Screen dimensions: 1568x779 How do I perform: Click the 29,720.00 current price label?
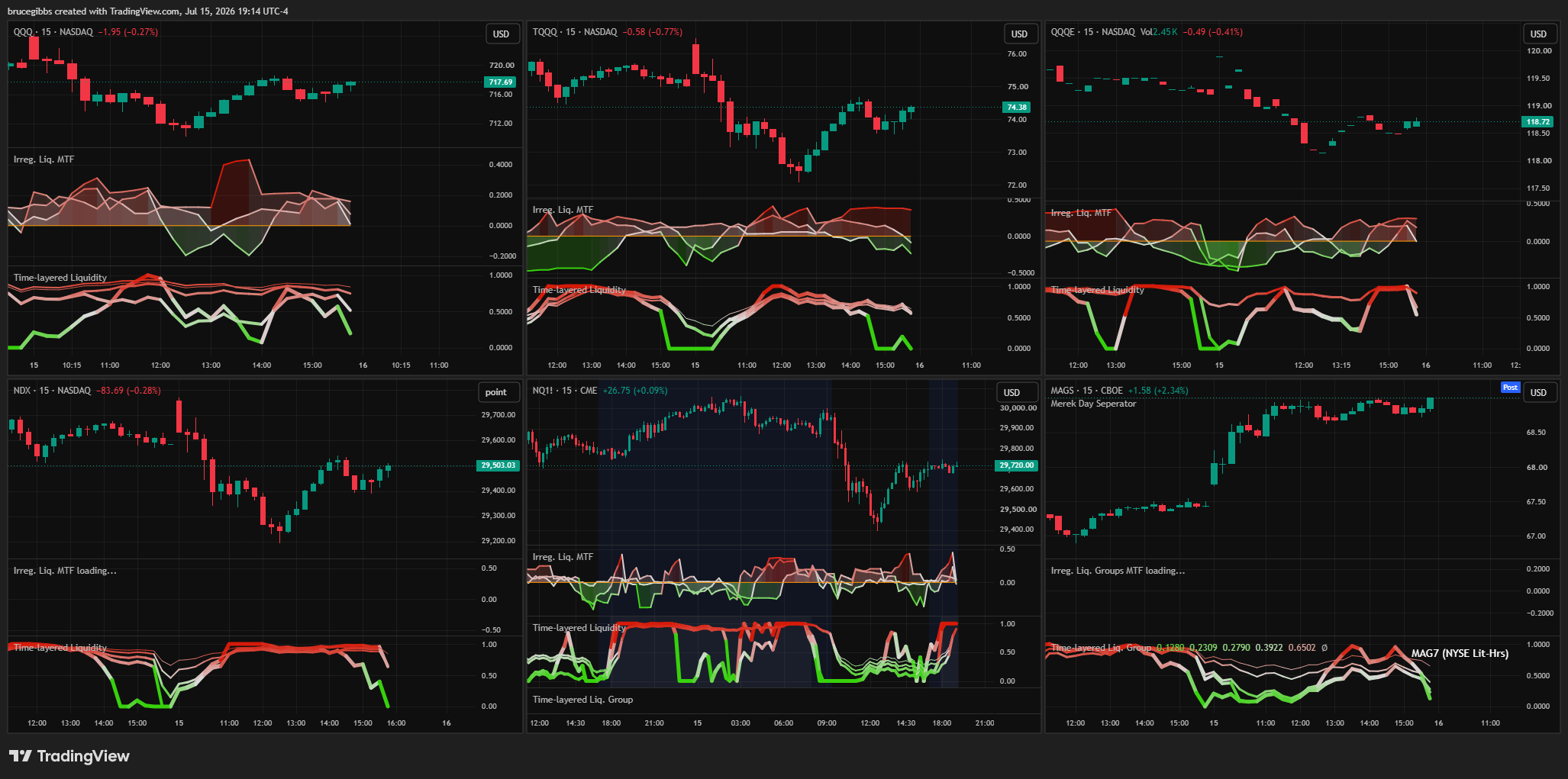point(1017,465)
